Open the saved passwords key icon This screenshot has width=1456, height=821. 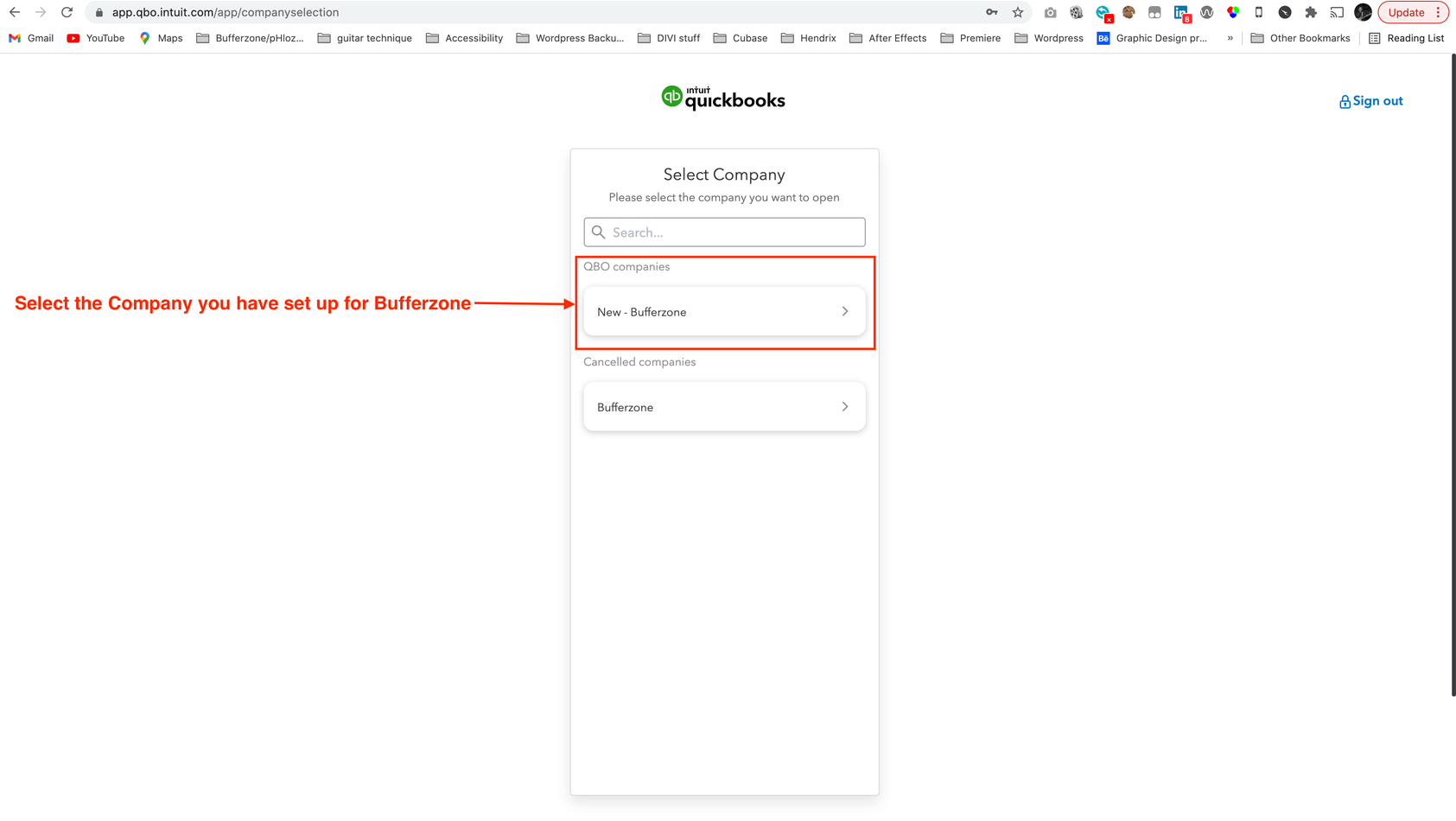pos(992,12)
